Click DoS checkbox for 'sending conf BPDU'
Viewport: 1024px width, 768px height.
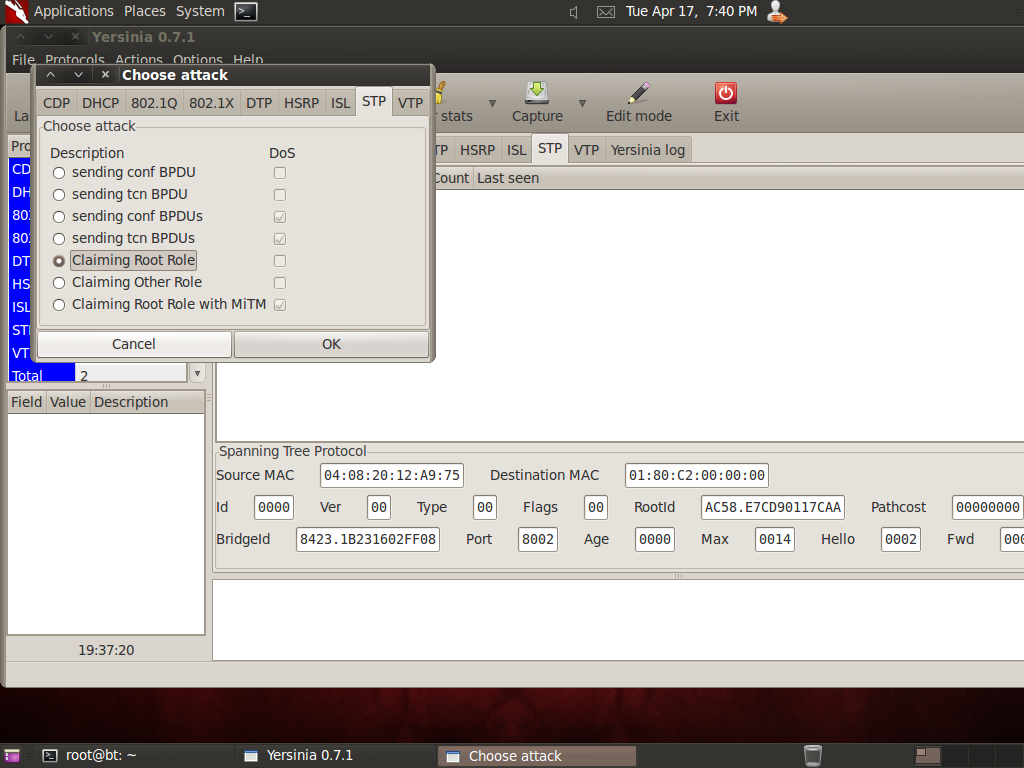(x=280, y=173)
